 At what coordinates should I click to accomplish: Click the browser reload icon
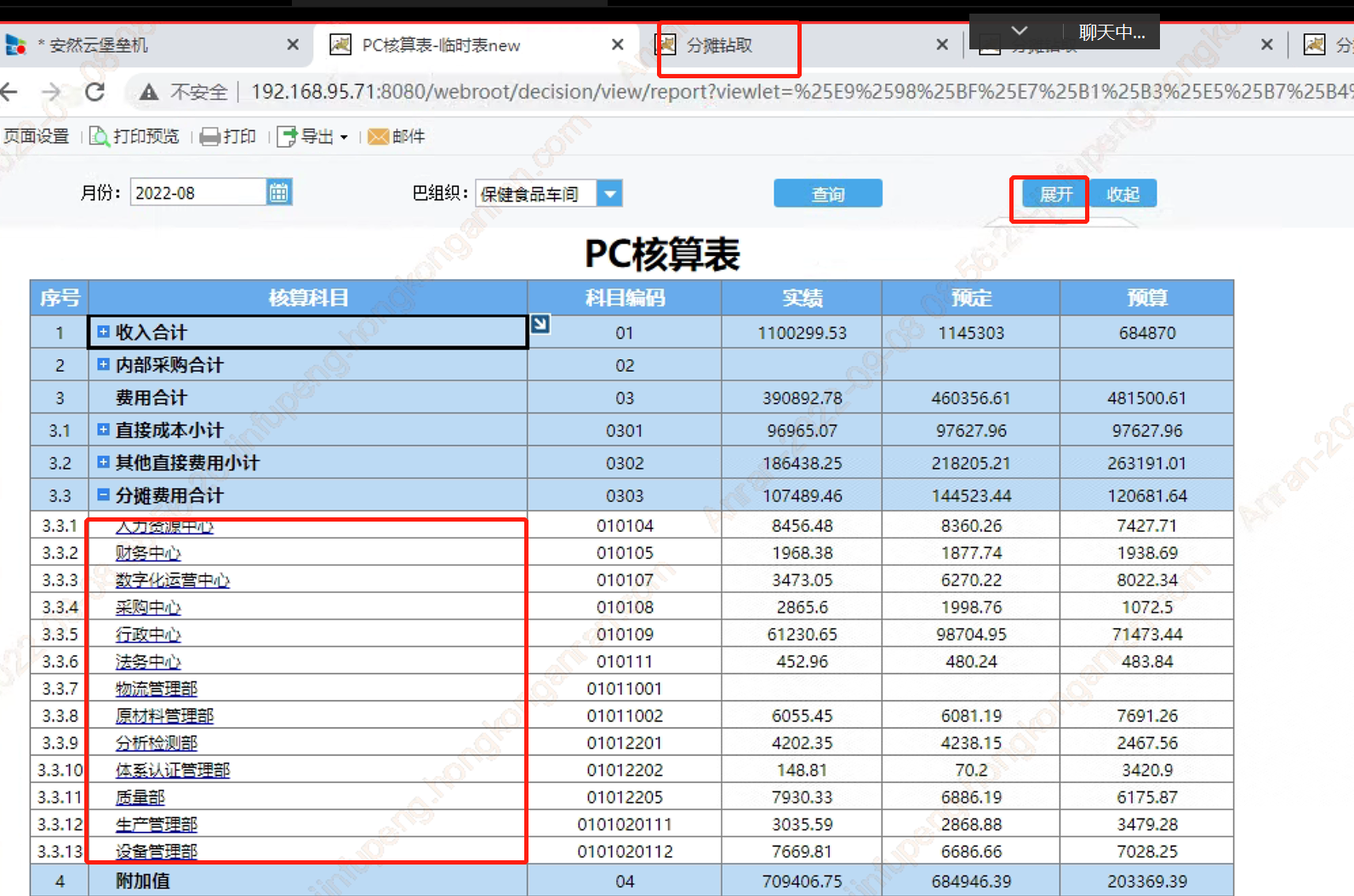click(x=95, y=92)
